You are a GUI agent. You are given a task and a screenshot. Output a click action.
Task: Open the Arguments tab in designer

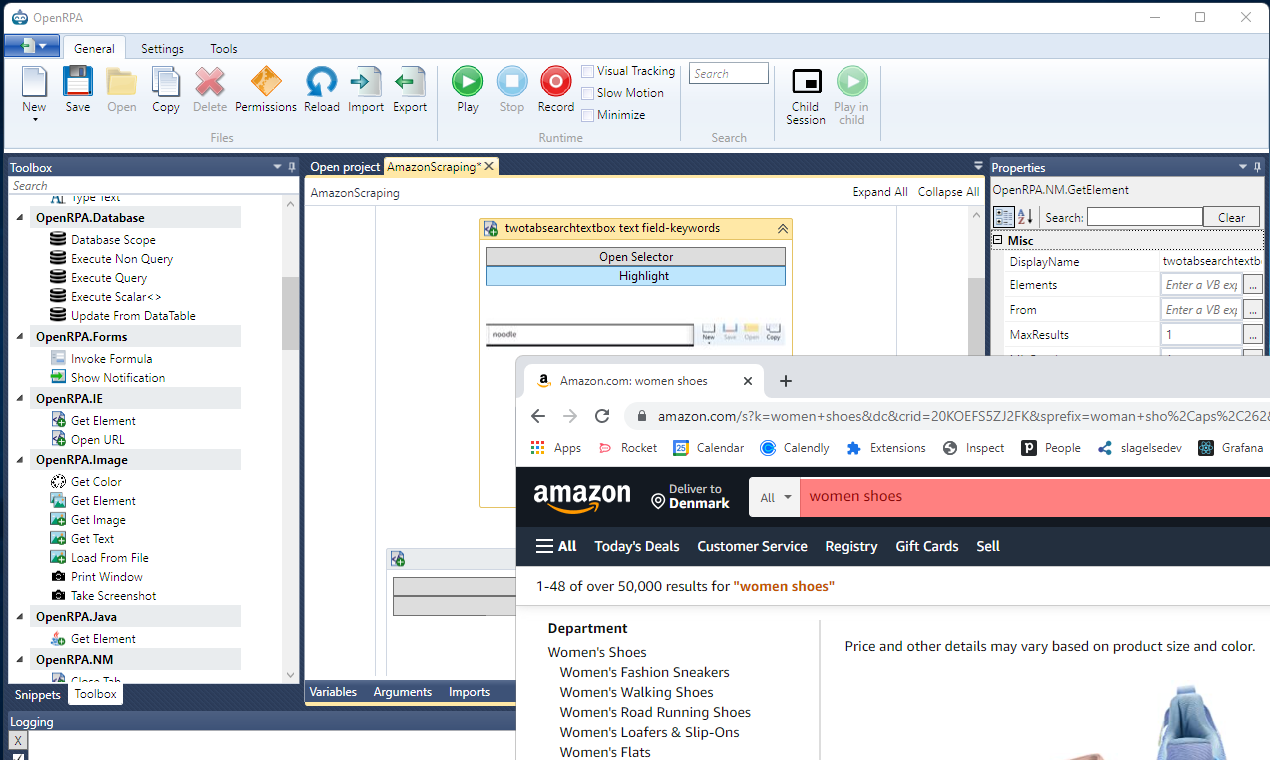(x=403, y=692)
